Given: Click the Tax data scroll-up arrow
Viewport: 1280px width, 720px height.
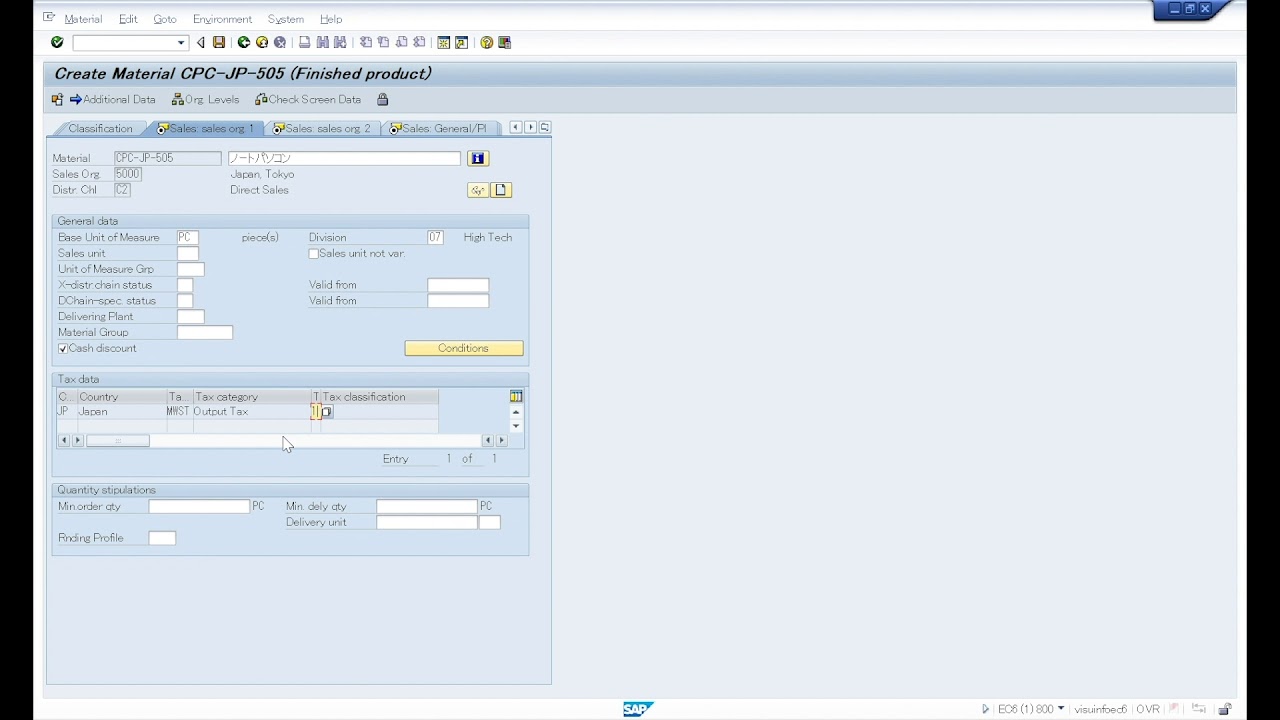Looking at the screenshot, I should 515,410.
